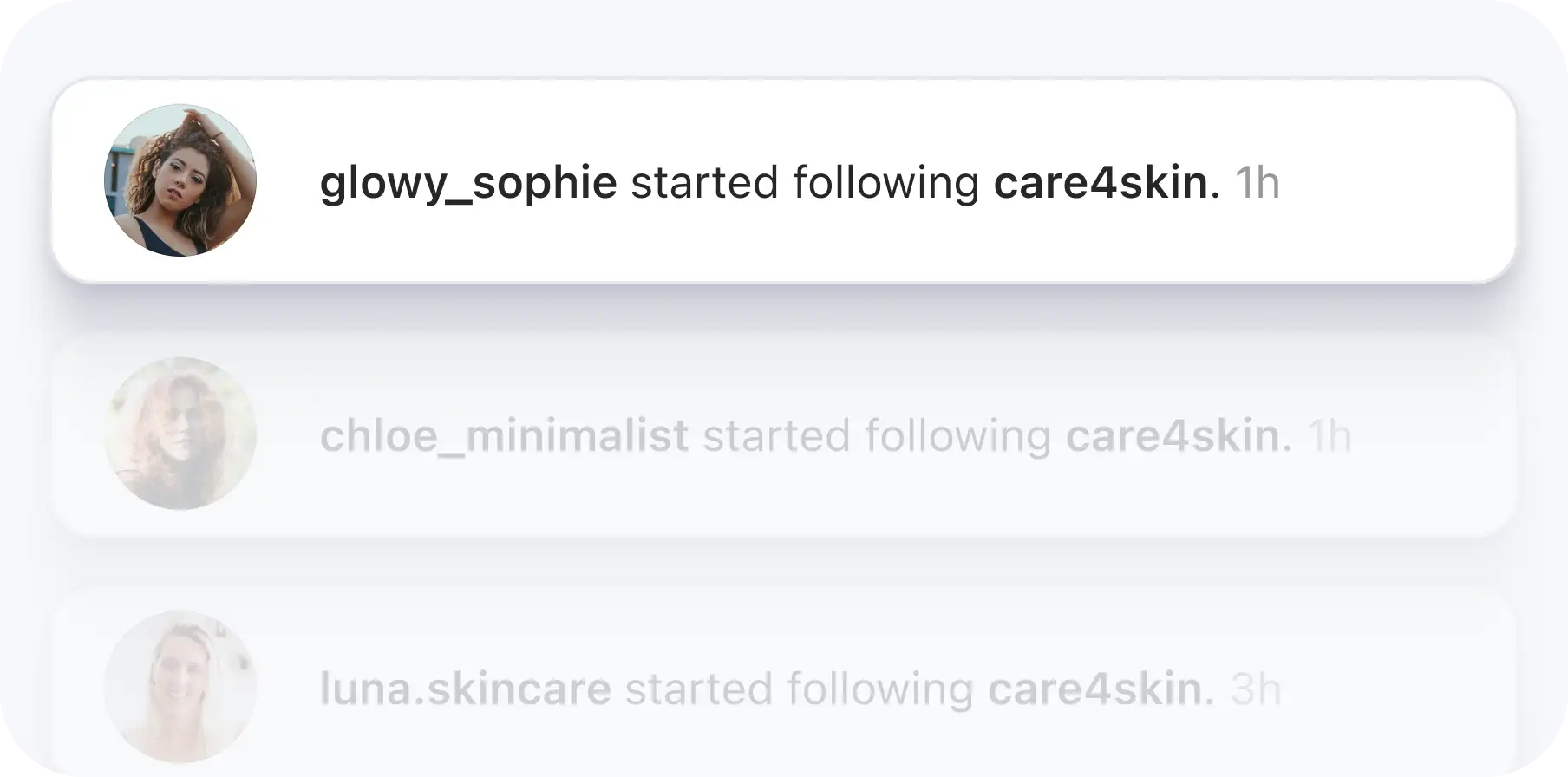Screen dimensions: 1568x777
Task: Open chloe_minimalist's faded profile avatar
Action: coord(180,434)
